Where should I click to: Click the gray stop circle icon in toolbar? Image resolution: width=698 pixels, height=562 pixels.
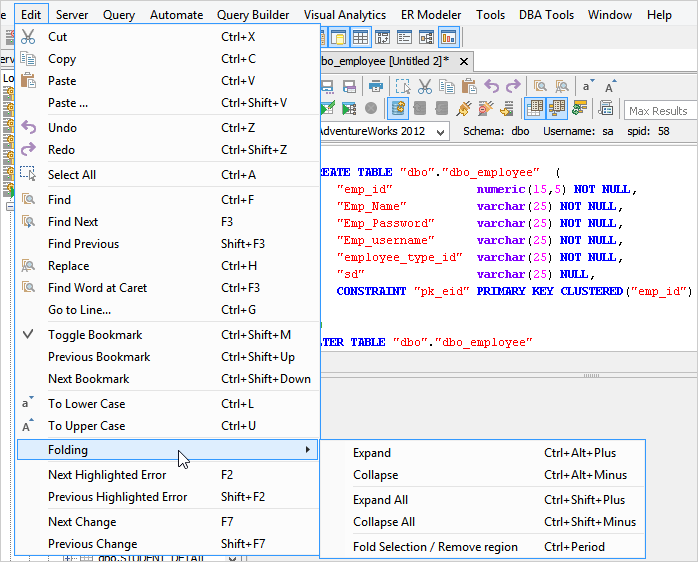tap(371, 108)
